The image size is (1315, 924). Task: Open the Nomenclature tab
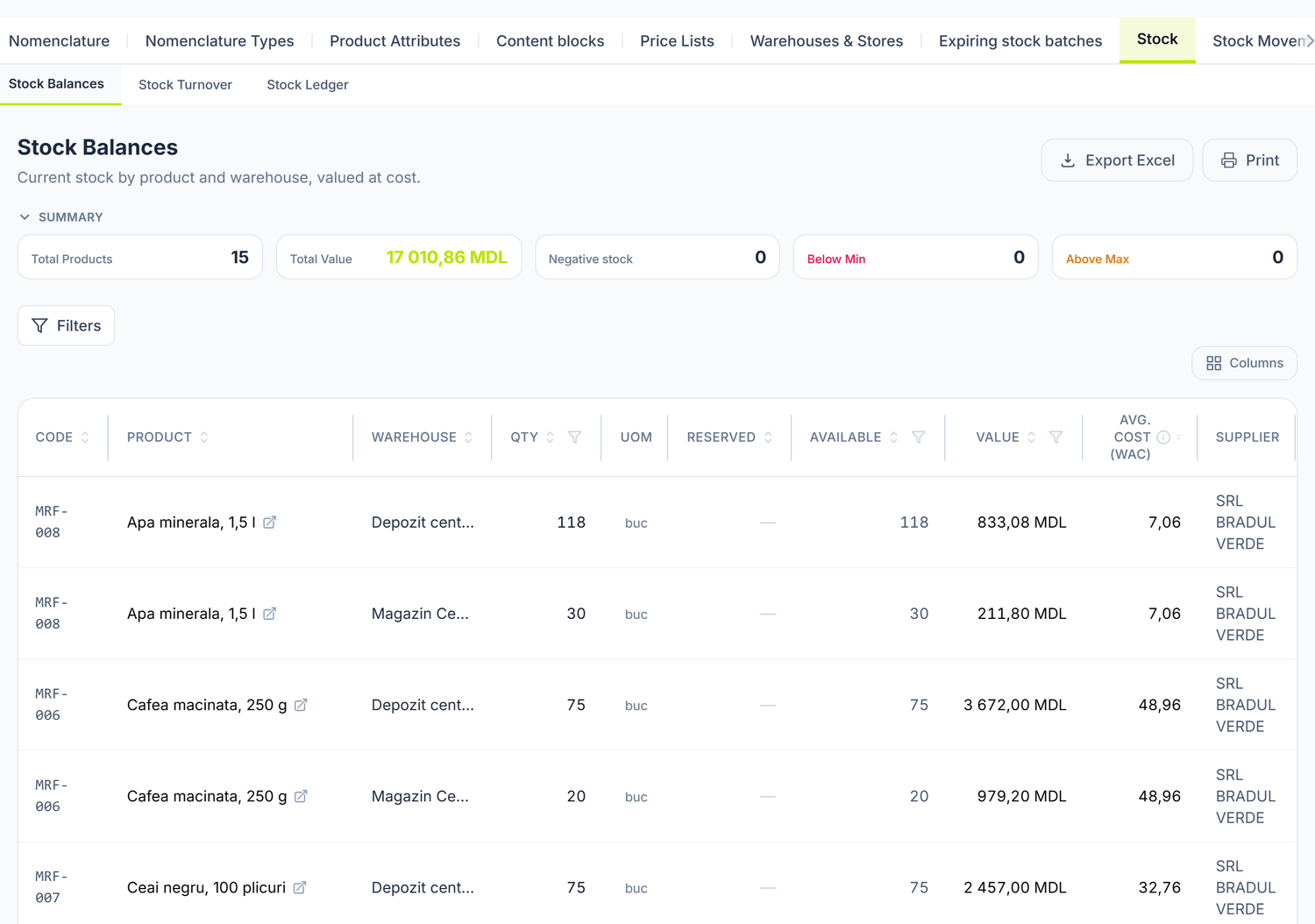click(x=59, y=40)
